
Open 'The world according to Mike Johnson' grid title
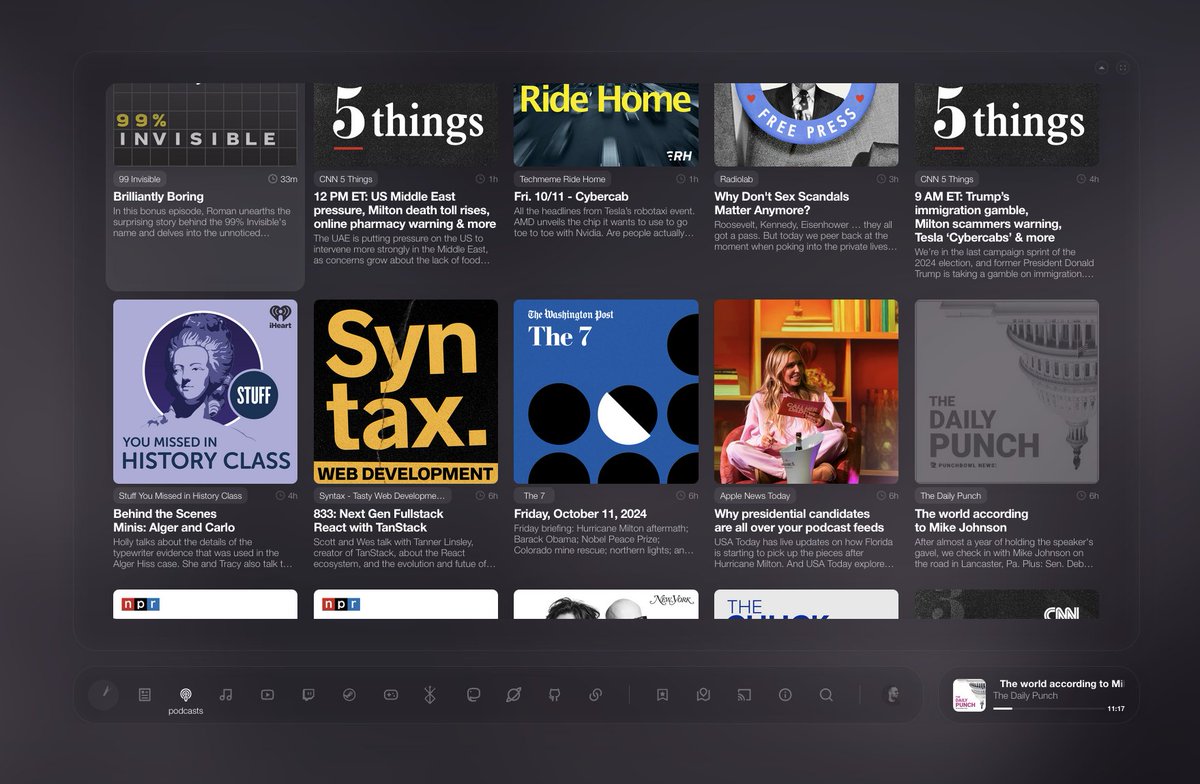971,520
